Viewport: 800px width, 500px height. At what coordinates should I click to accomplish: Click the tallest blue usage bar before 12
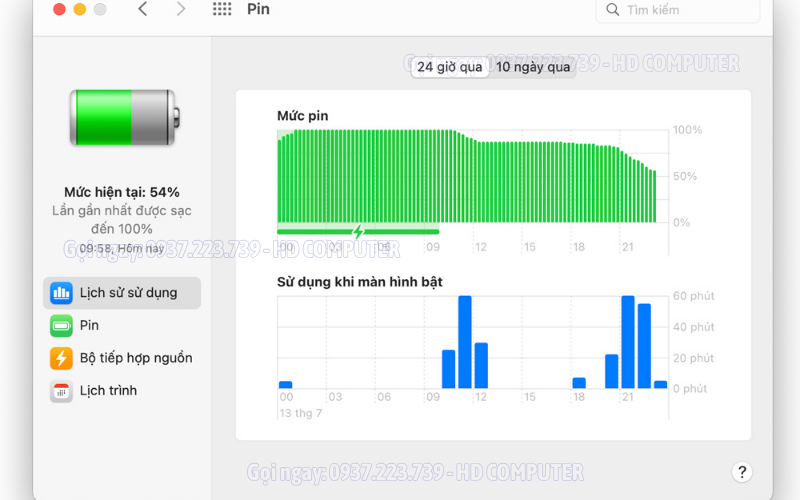point(464,342)
